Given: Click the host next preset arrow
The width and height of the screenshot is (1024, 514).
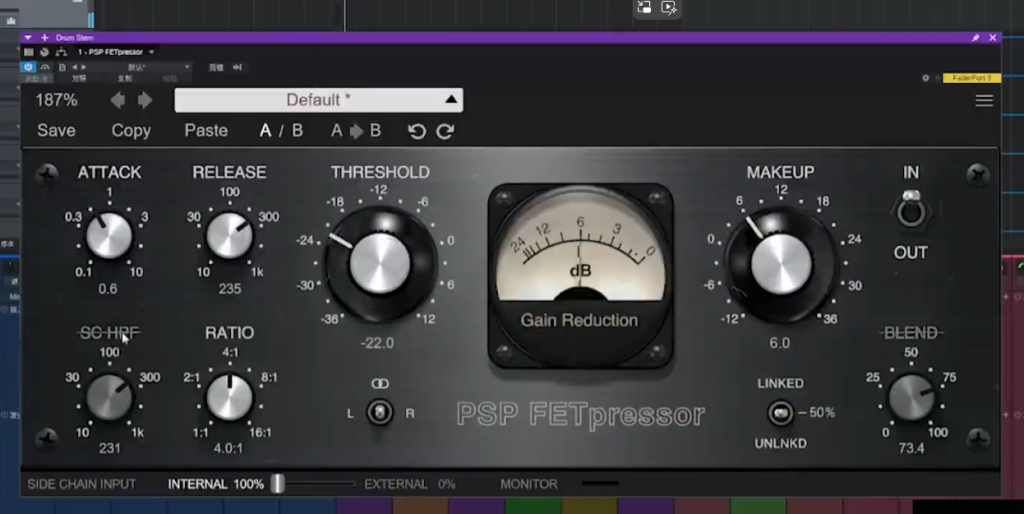Looking at the screenshot, I should (x=83, y=67).
